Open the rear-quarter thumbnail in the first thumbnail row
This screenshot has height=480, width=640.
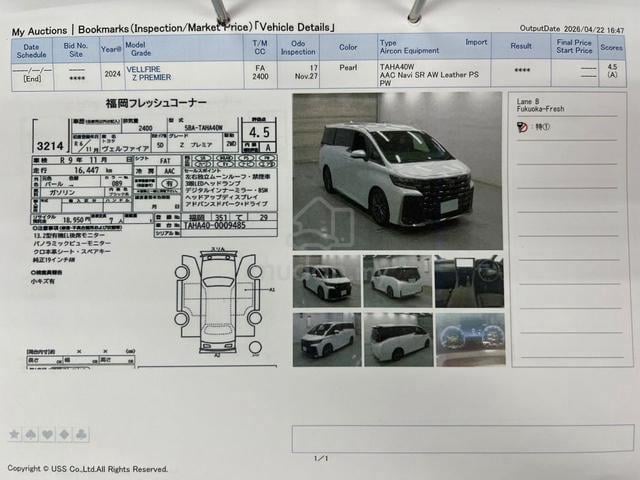398,281
